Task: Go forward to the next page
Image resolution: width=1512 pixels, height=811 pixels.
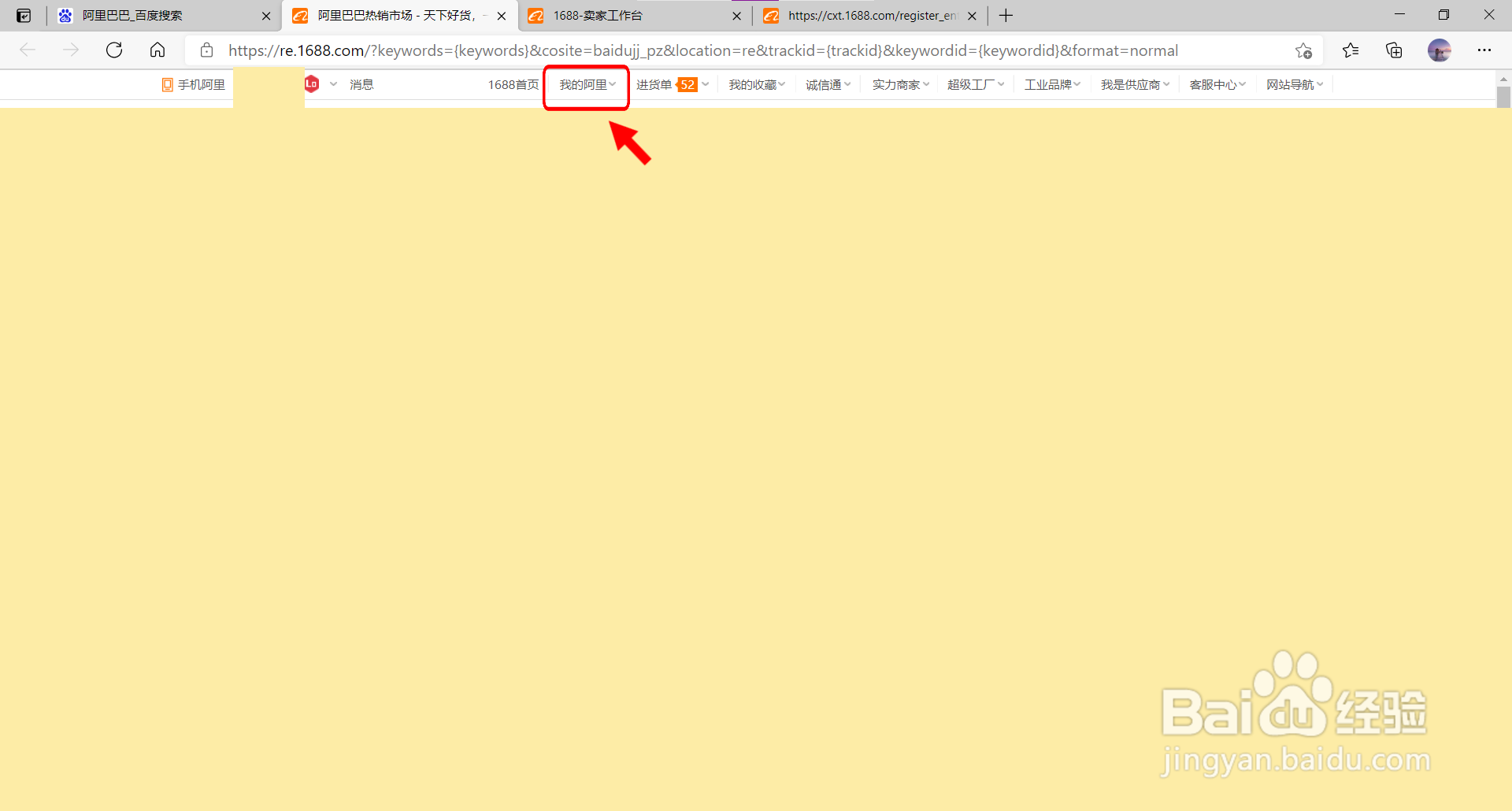Action: pyautogui.click(x=71, y=50)
